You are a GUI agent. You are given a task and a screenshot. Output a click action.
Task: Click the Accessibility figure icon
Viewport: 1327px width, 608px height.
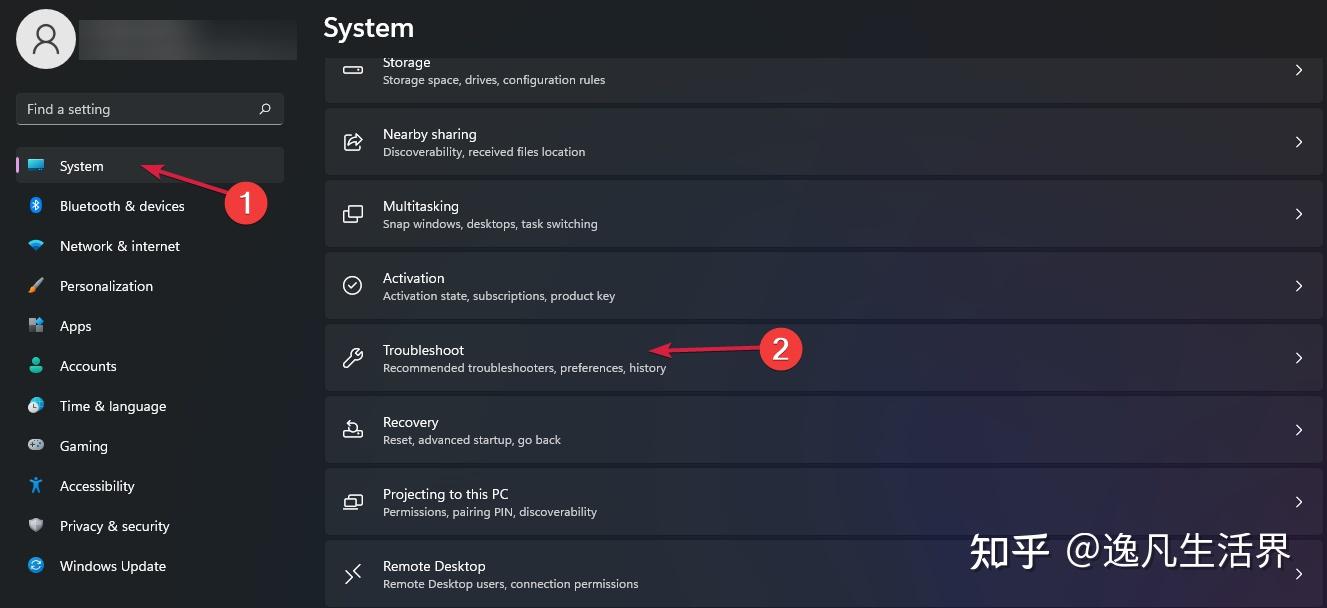(x=36, y=486)
